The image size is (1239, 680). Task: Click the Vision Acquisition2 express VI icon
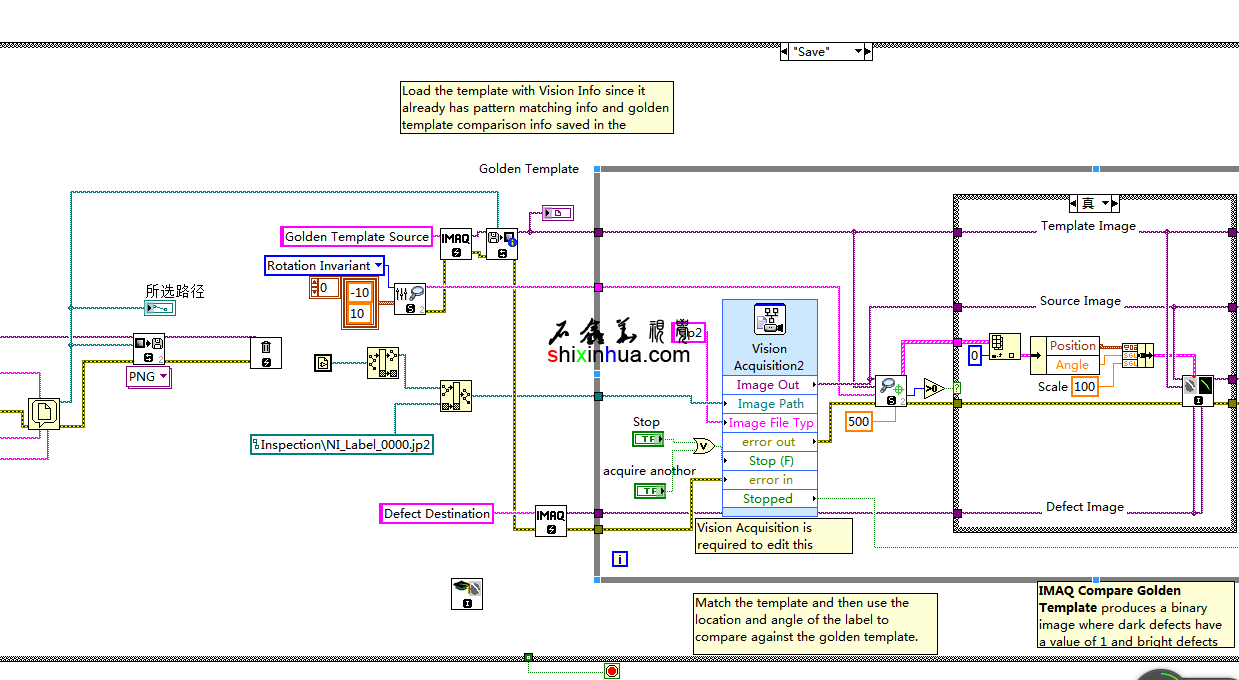coord(769,320)
